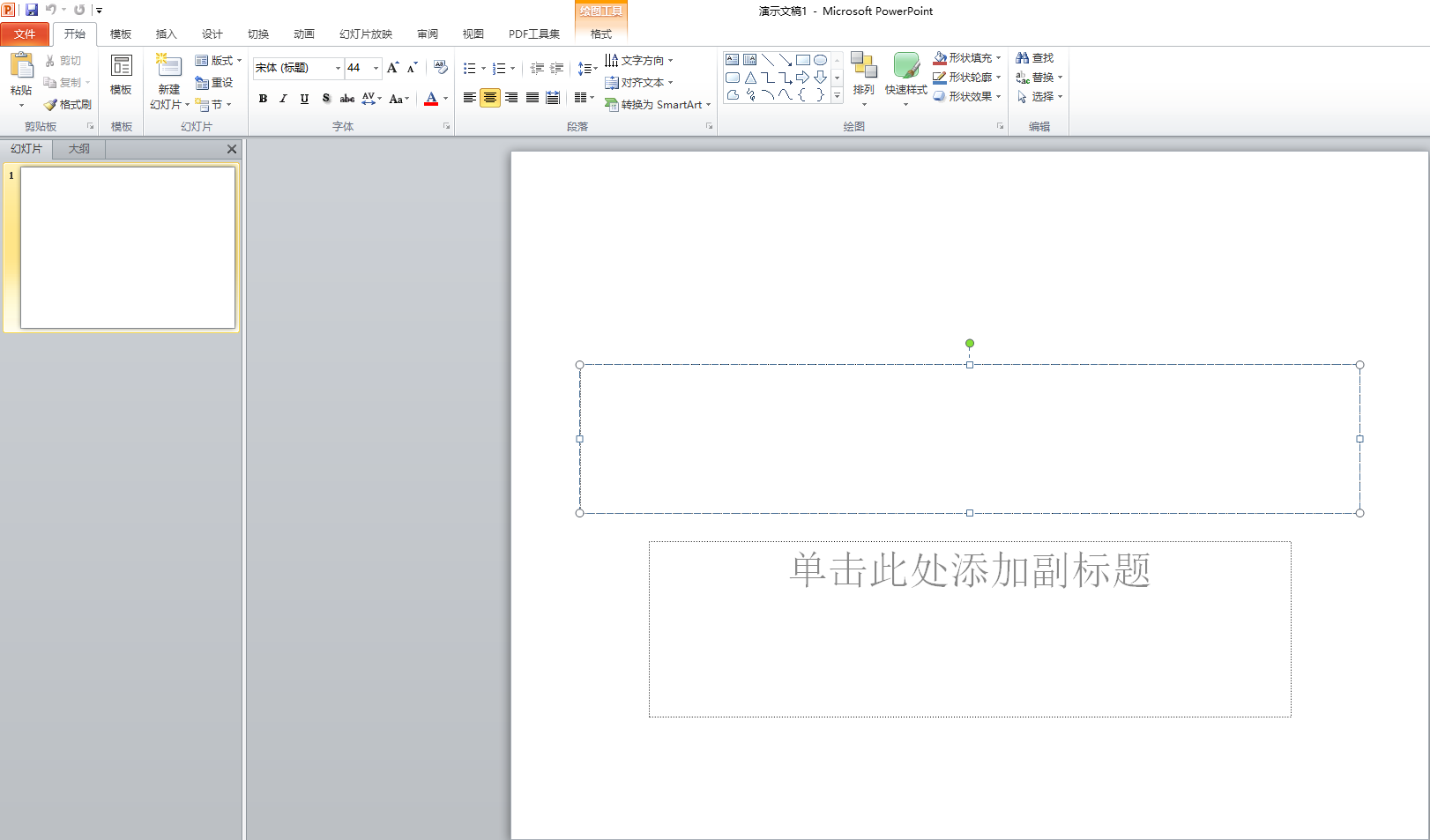
Task: Align text right
Action: [x=511, y=98]
